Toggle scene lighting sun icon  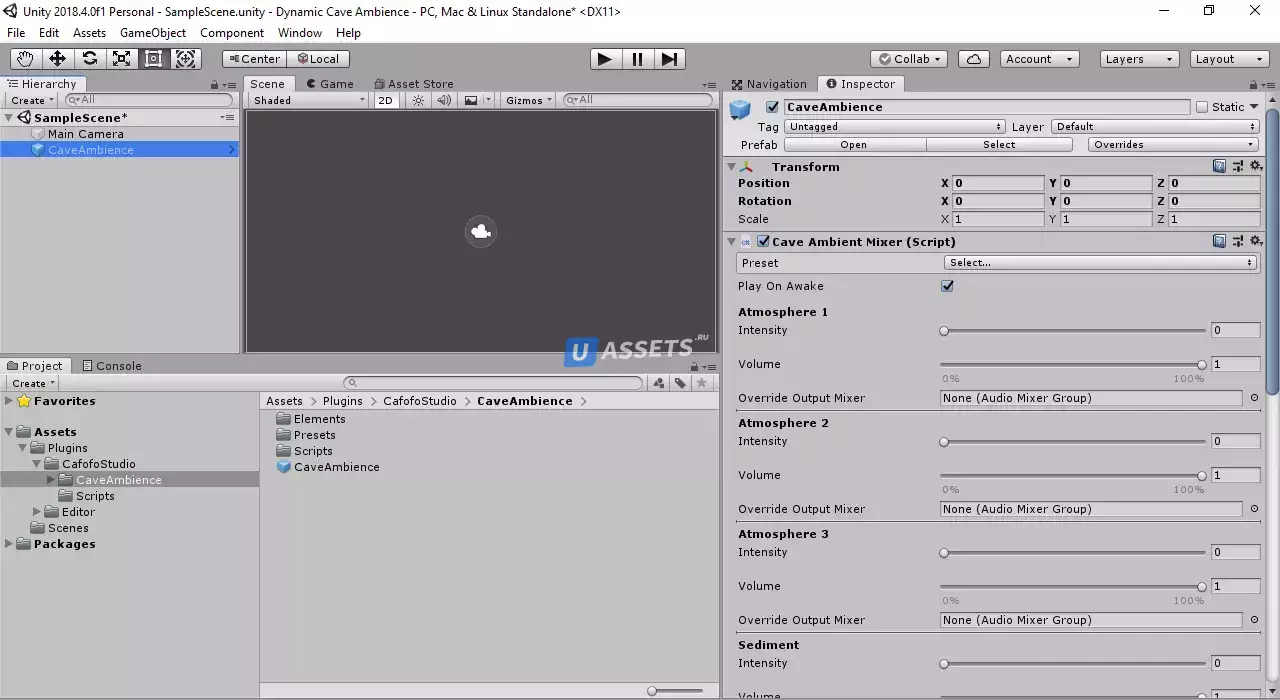tap(418, 100)
